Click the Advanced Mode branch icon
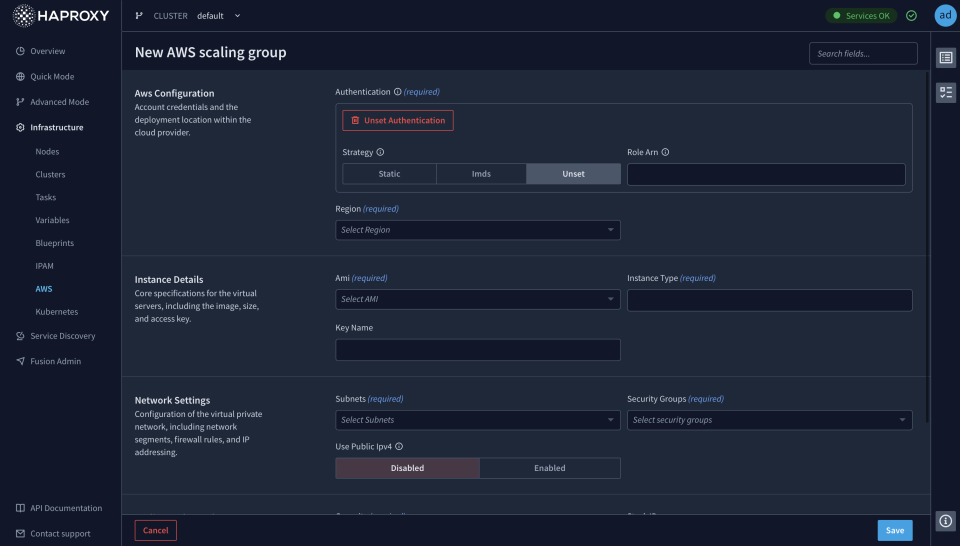 [20, 102]
